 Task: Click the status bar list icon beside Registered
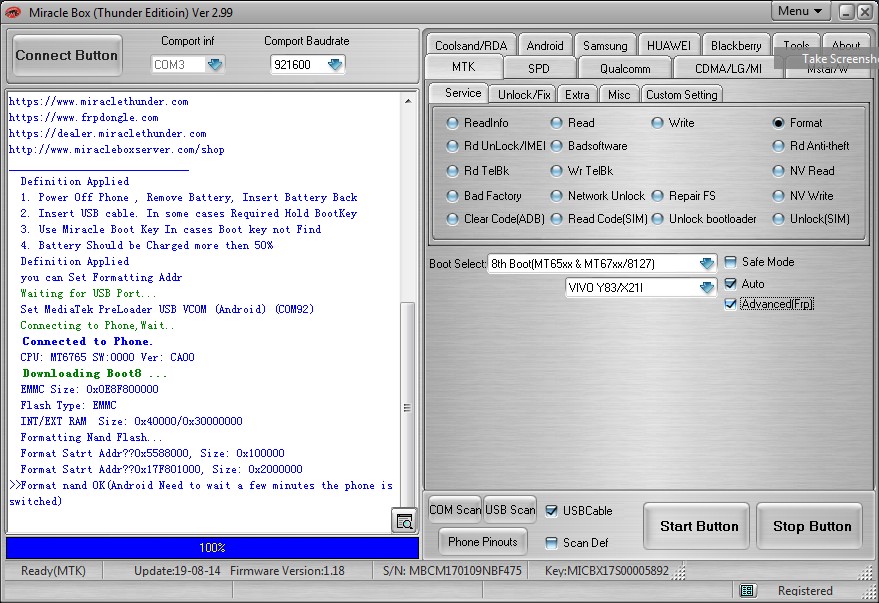[x=747, y=590]
